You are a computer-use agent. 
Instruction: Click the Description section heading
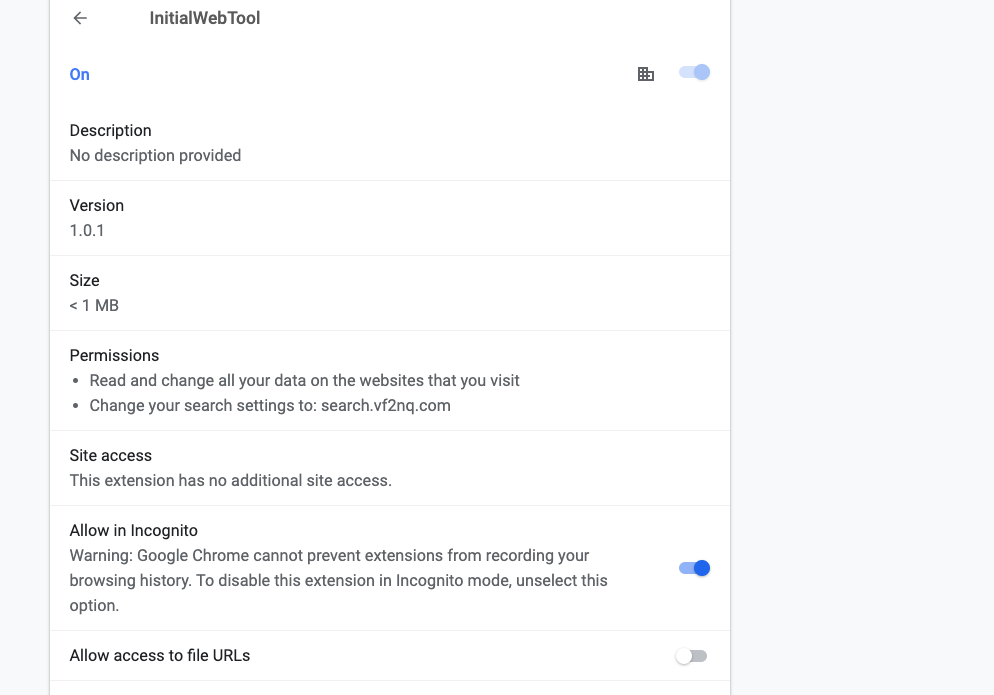110,130
